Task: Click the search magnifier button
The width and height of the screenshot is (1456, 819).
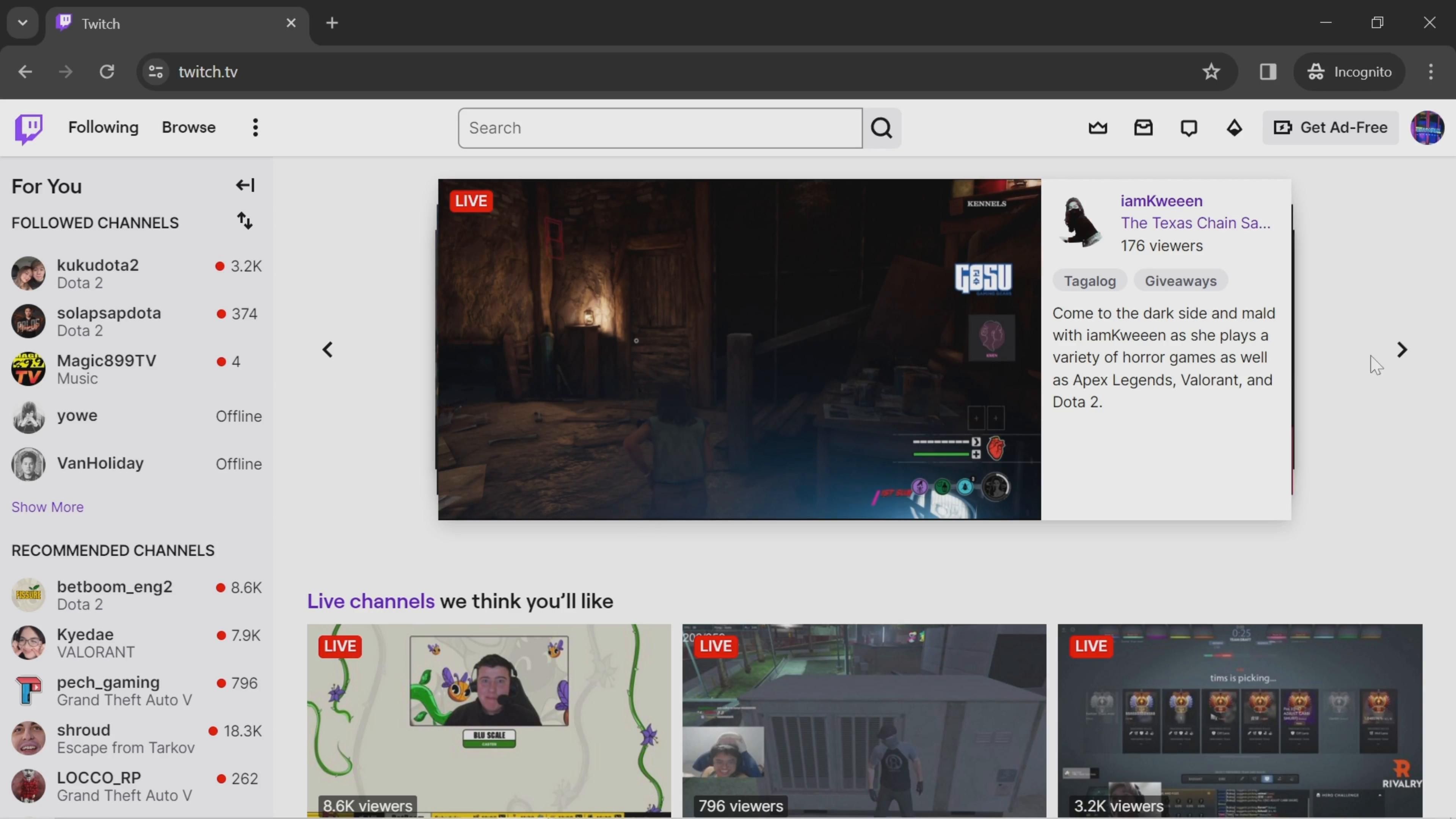Action: (881, 128)
